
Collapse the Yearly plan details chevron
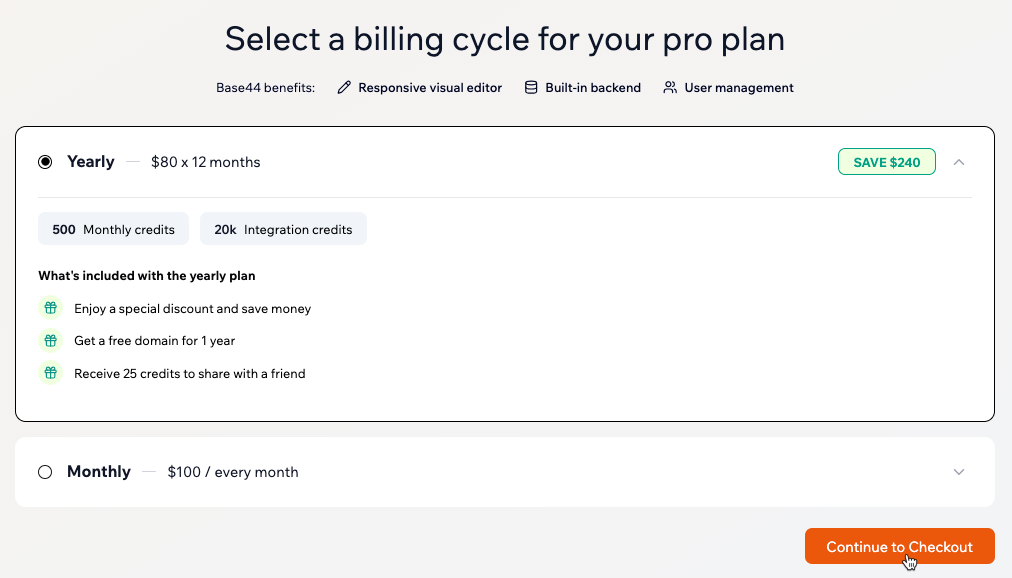pyautogui.click(x=959, y=161)
